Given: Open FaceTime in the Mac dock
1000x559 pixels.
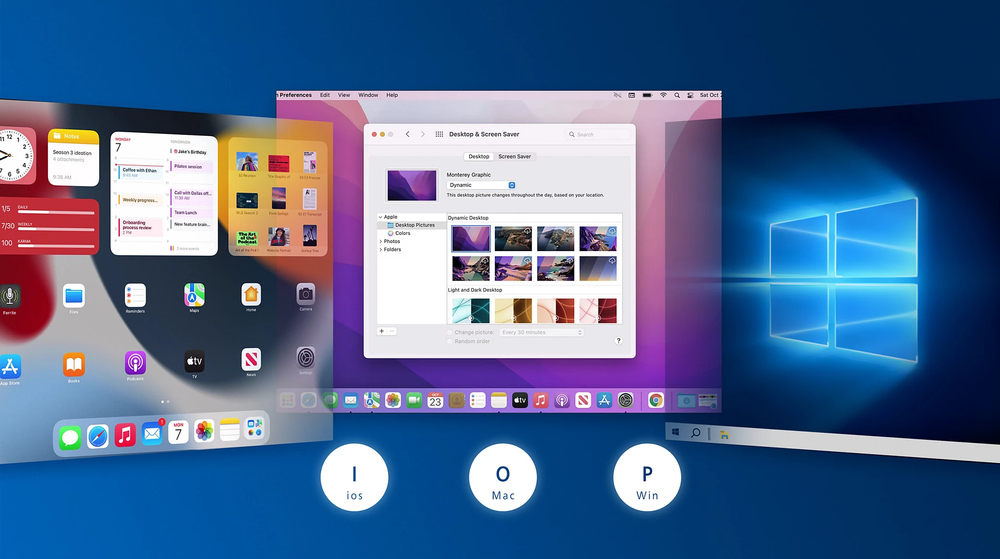Looking at the screenshot, I should 414,400.
